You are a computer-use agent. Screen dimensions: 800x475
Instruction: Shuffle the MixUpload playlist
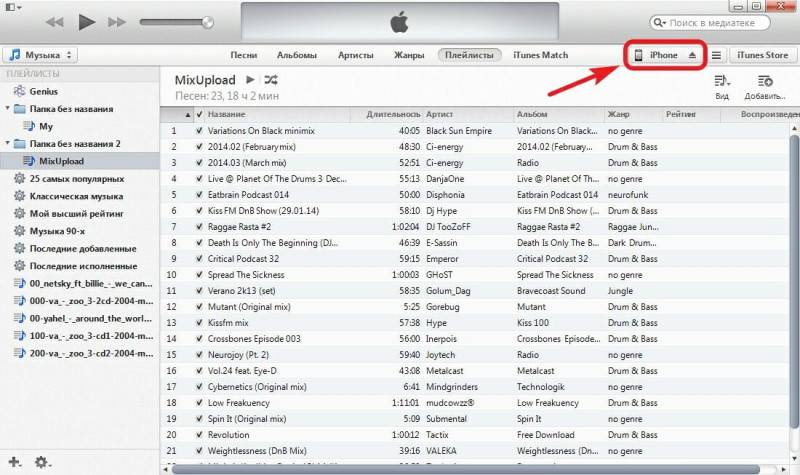(x=272, y=80)
